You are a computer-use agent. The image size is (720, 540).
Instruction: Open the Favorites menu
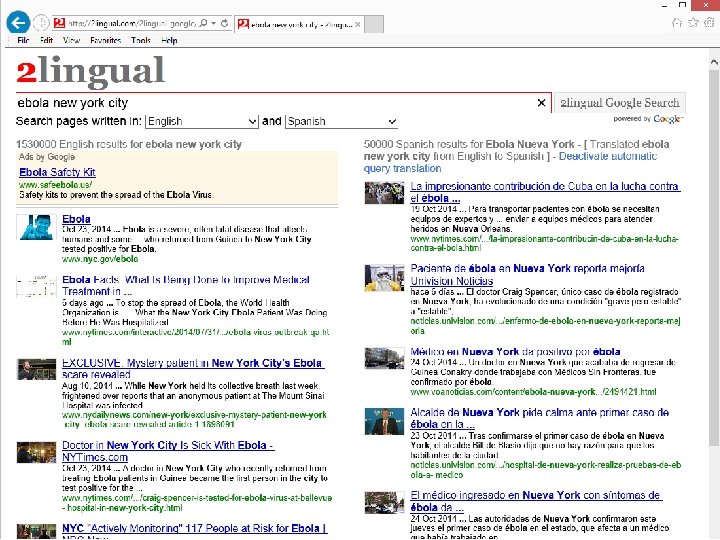[106, 40]
